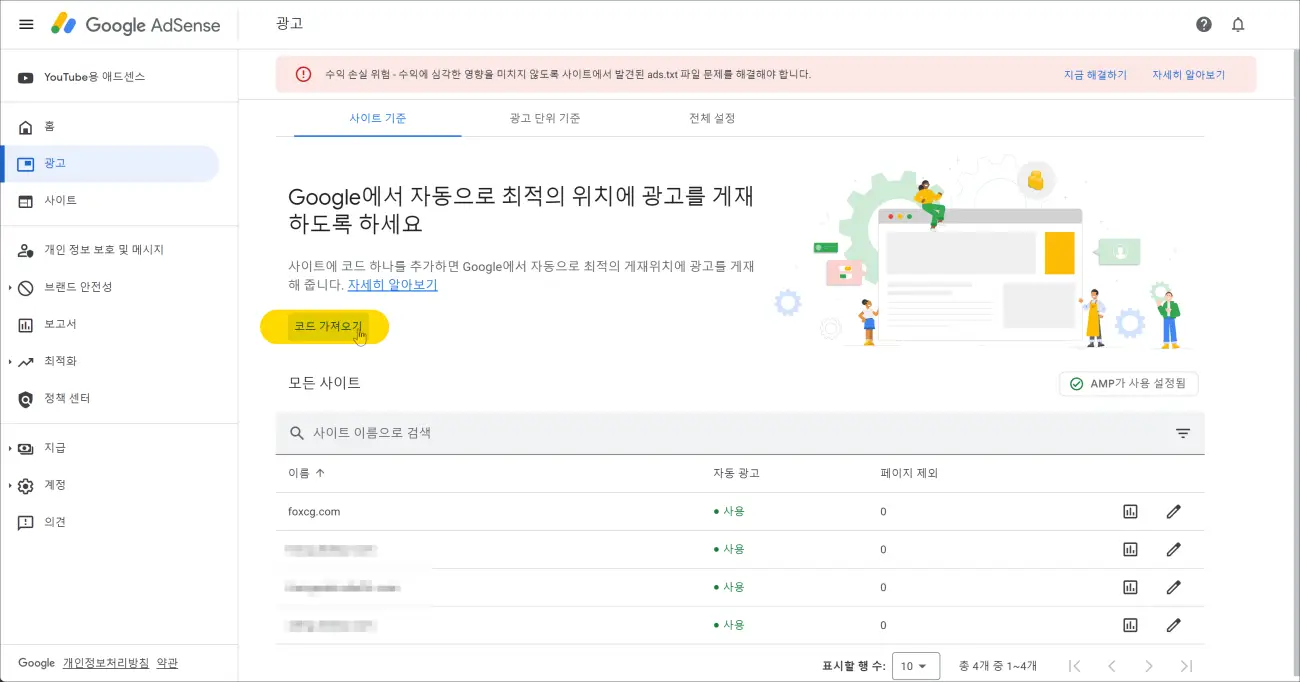This screenshot has width=1300, height=682.
Task: Click 약관 footer link
Action: point(167,663)
